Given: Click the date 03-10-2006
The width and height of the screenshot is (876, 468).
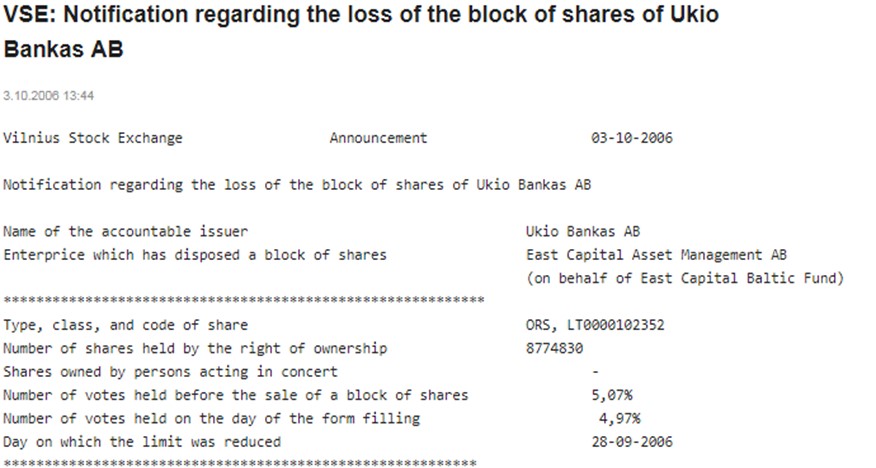Looking at the screenshot, I should (632, 138).
